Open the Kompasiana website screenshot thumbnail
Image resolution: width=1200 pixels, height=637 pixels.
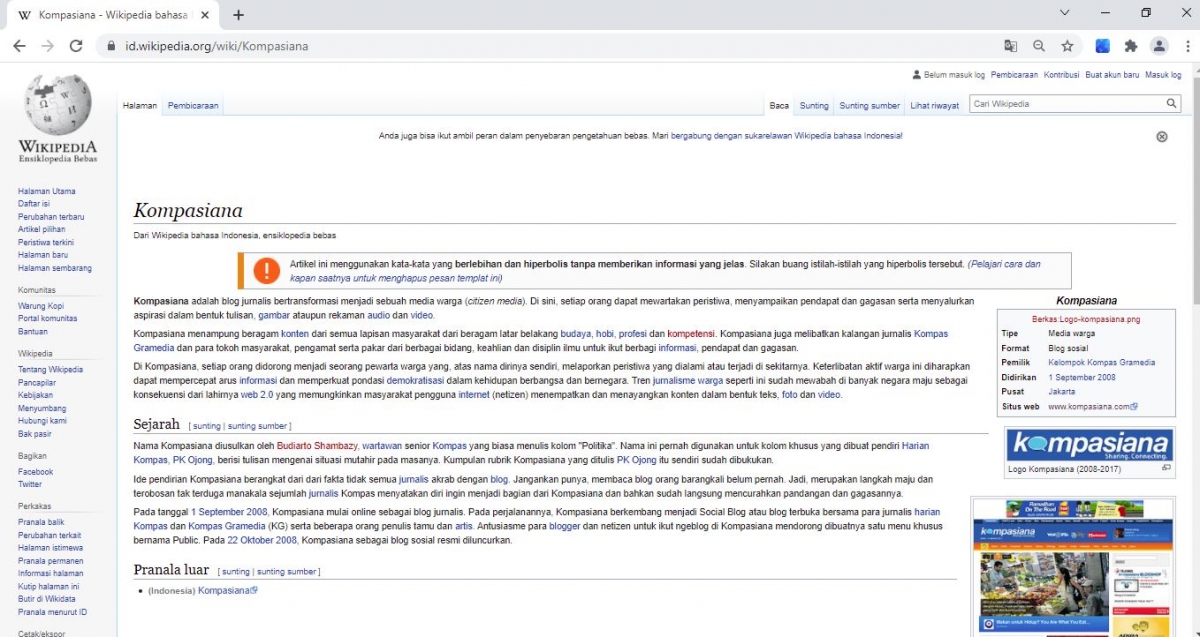coord(1072,568)
